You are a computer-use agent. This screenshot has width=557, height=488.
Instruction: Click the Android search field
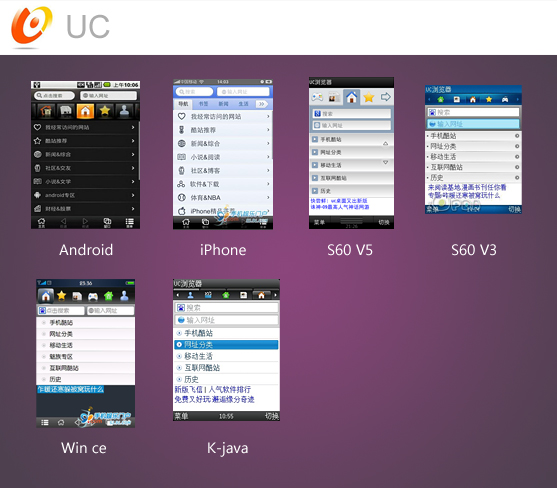click(x=54, y=96)
